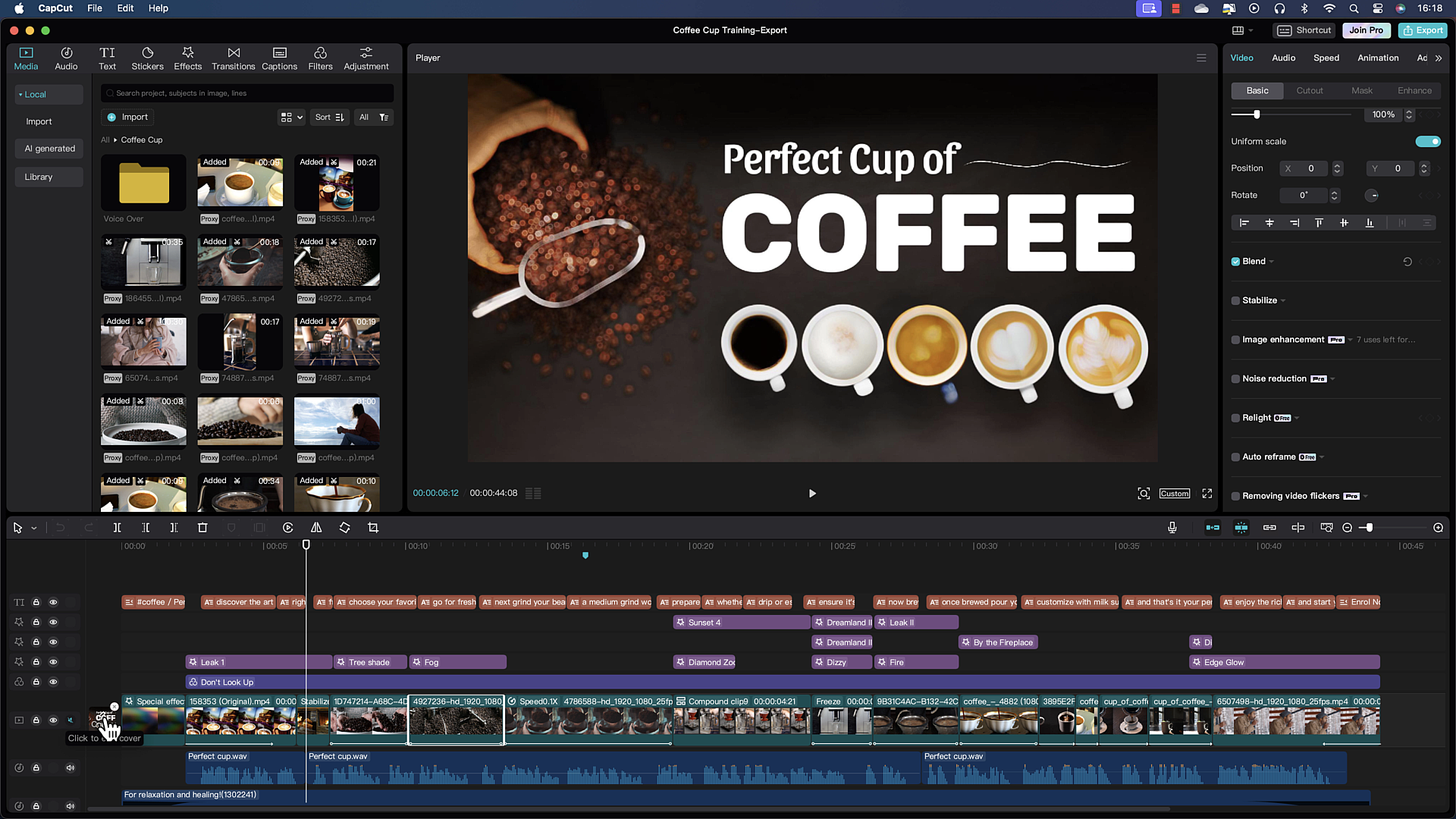Click the Import media button

click(127, 118)
